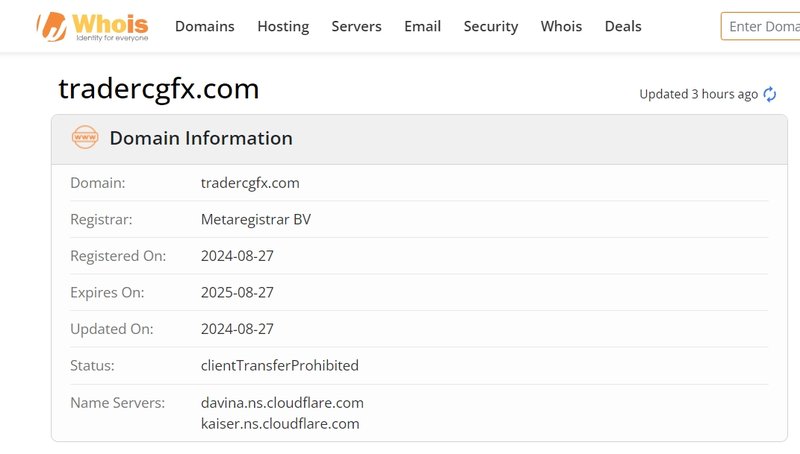Open the Domains menu
Image resolution: width=800 pixels, height=454 pixels.
pyautogui.click(x=204, y=26)
